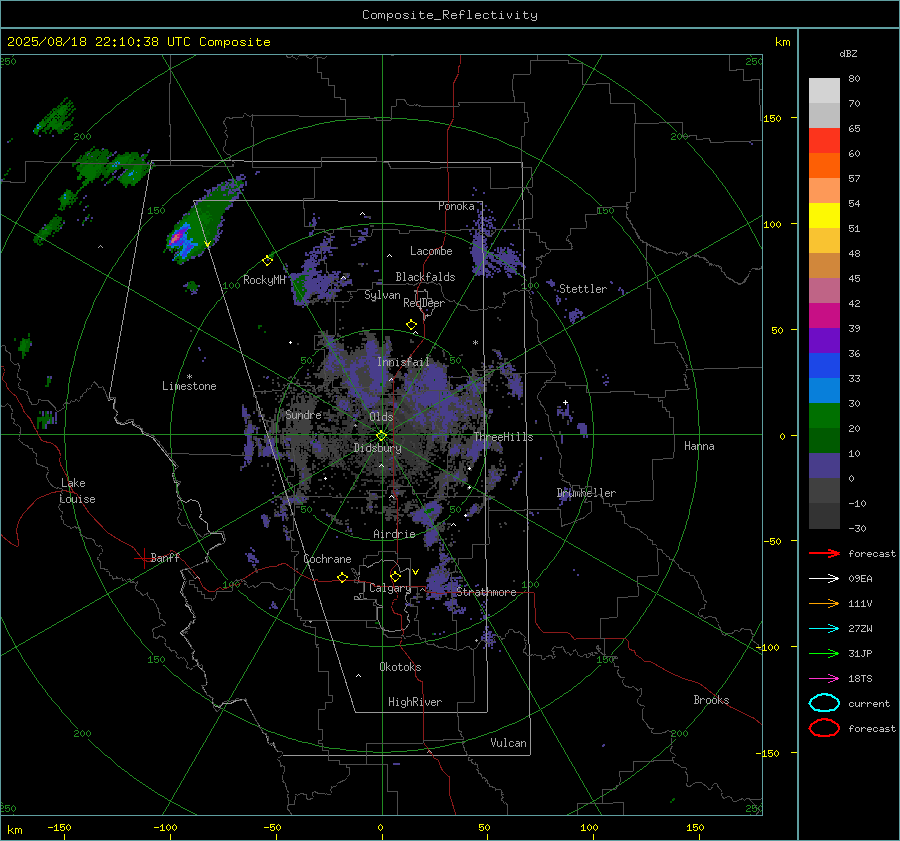This screenshot has height=841, width=900.
Task: Click the Limestone label
Action: point(189,386)
